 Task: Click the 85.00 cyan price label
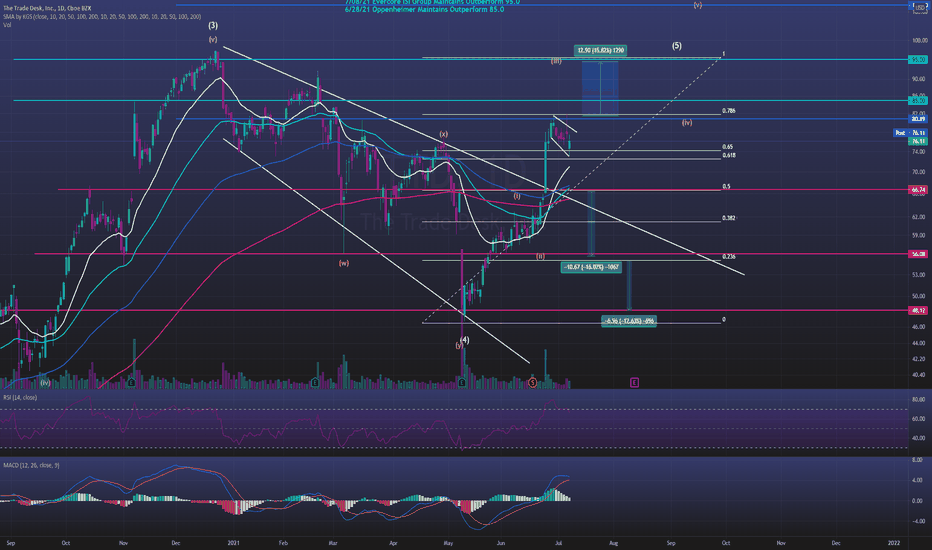tap(918, 100)
